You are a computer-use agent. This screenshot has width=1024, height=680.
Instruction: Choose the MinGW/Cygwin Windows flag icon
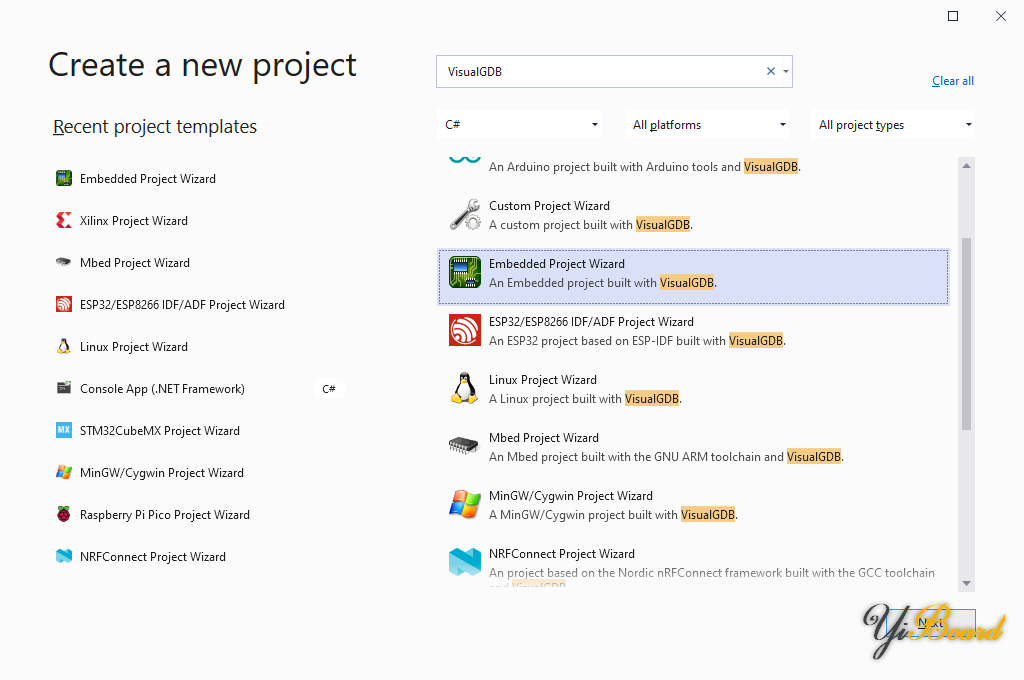click(x=464, y=505)
